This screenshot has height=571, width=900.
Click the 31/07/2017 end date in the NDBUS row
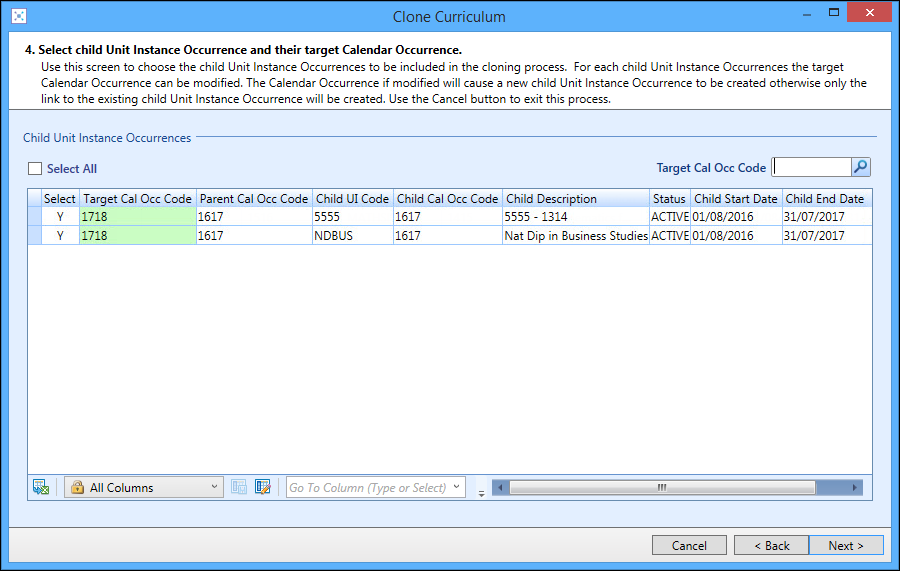coord(827,235)
